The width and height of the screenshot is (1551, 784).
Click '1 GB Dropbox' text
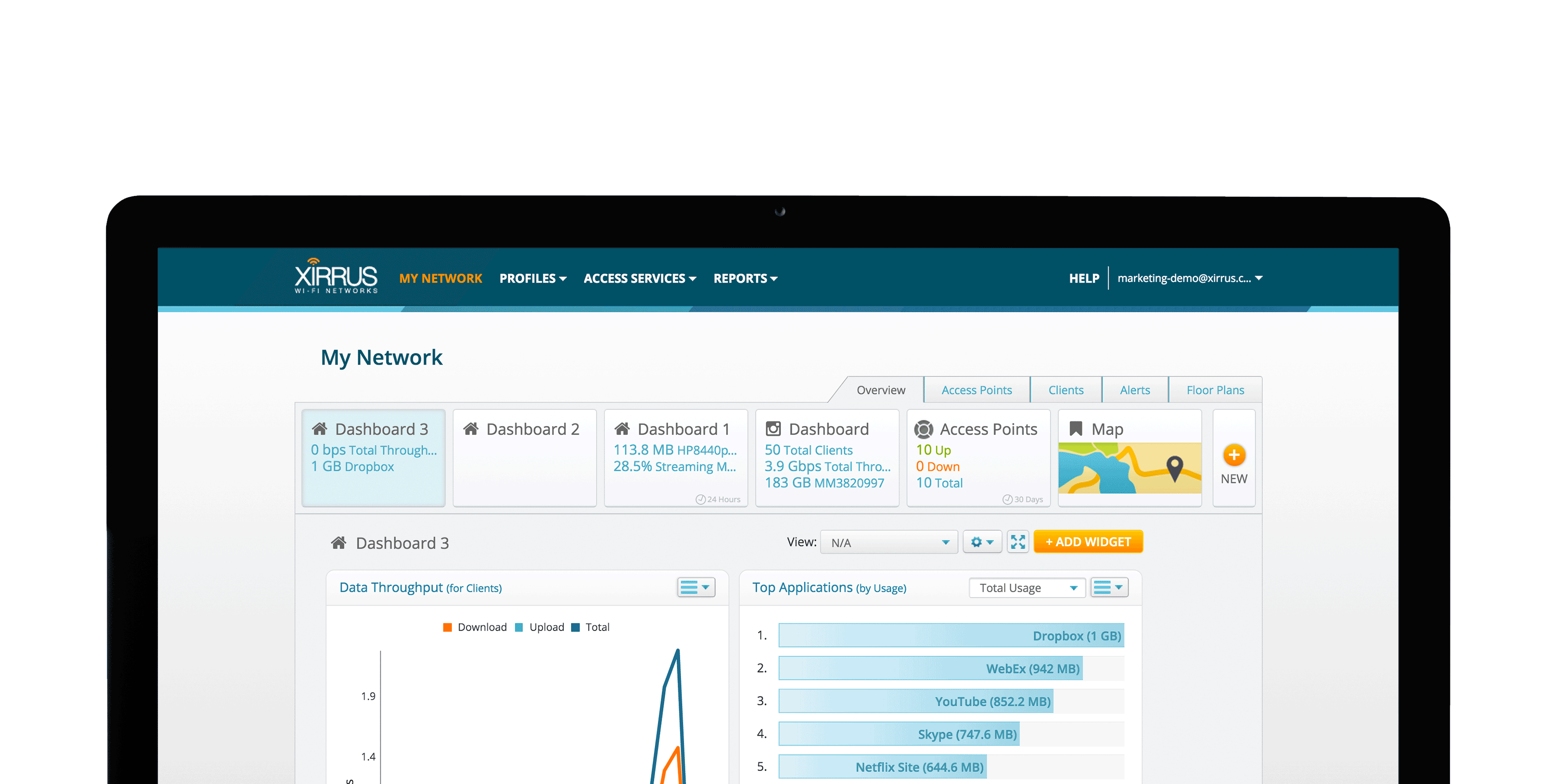pos(352,466)
